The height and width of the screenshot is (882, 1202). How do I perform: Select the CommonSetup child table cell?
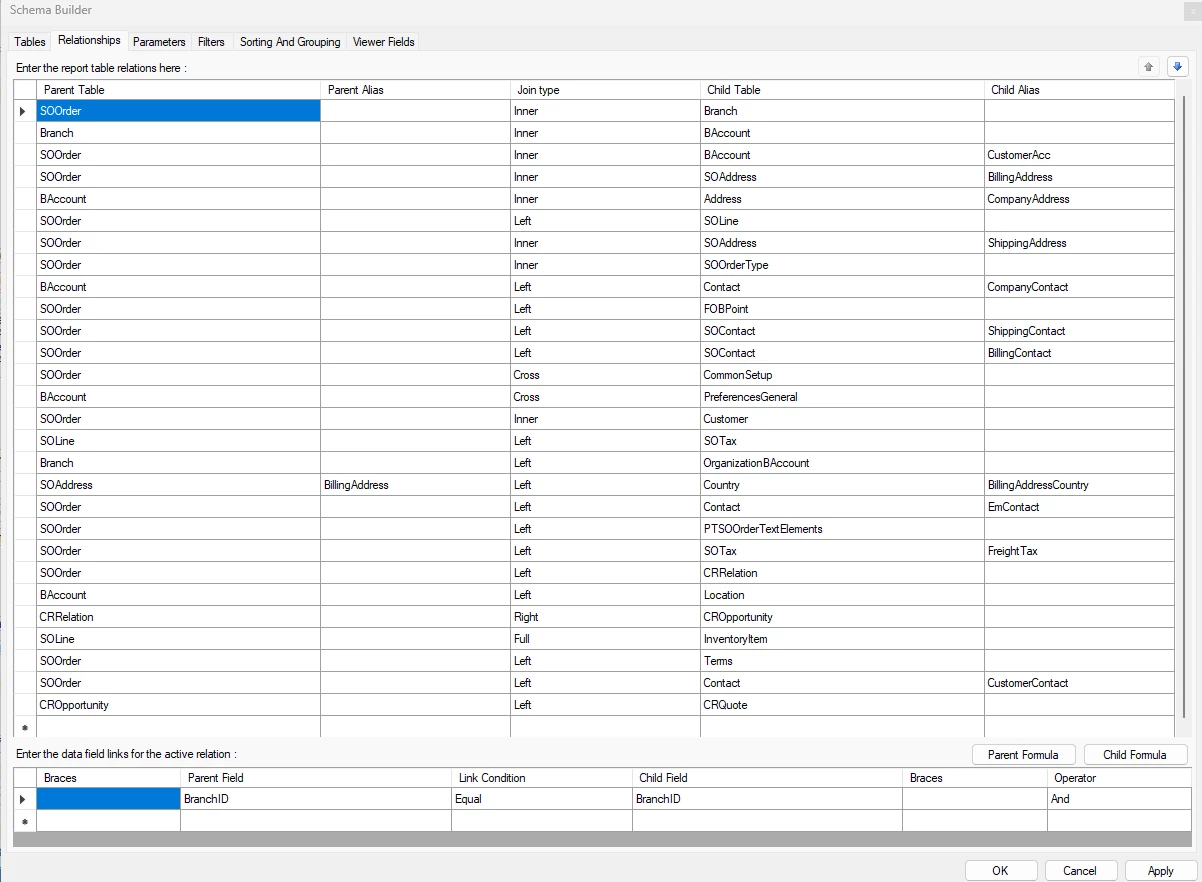click(x=842, y=375)
